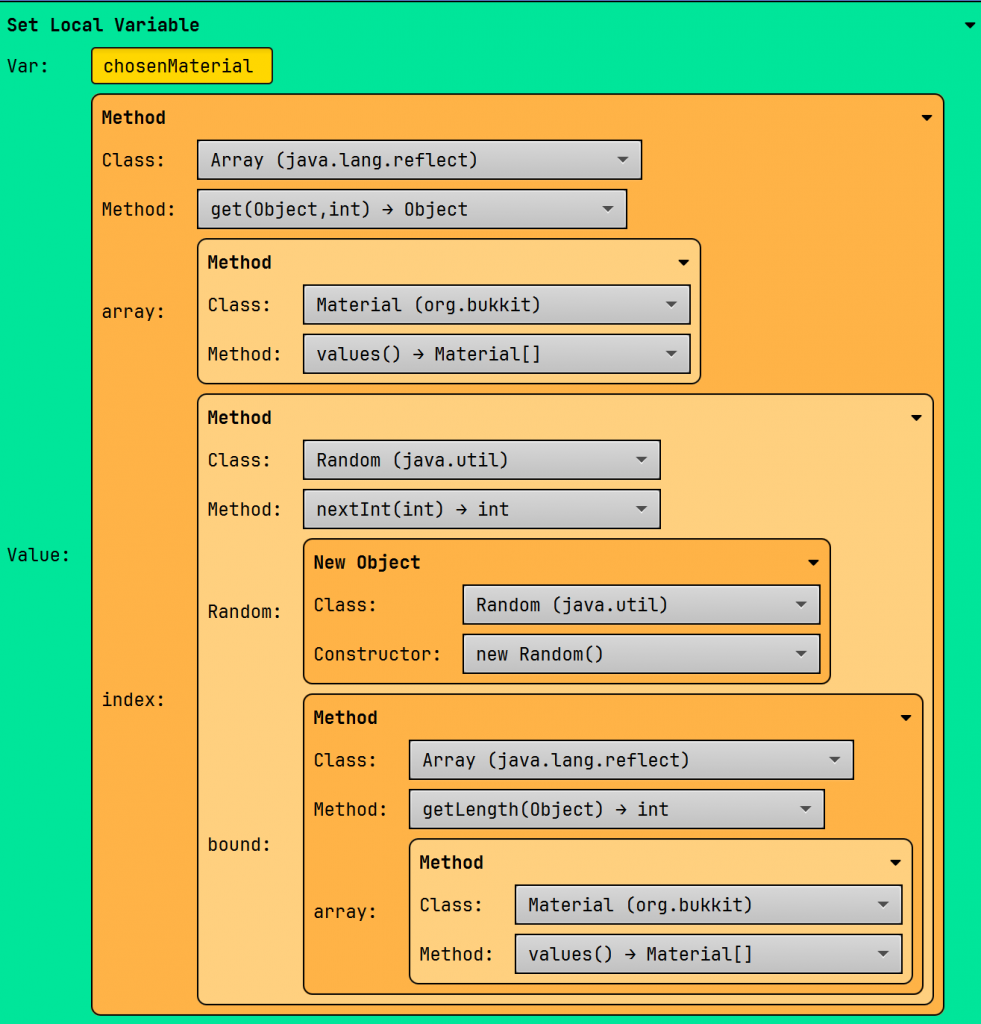Open the get(Object,int) → Object method dropdown
The height and width of the screenshot is (1024, 981).
coord(411,209)
